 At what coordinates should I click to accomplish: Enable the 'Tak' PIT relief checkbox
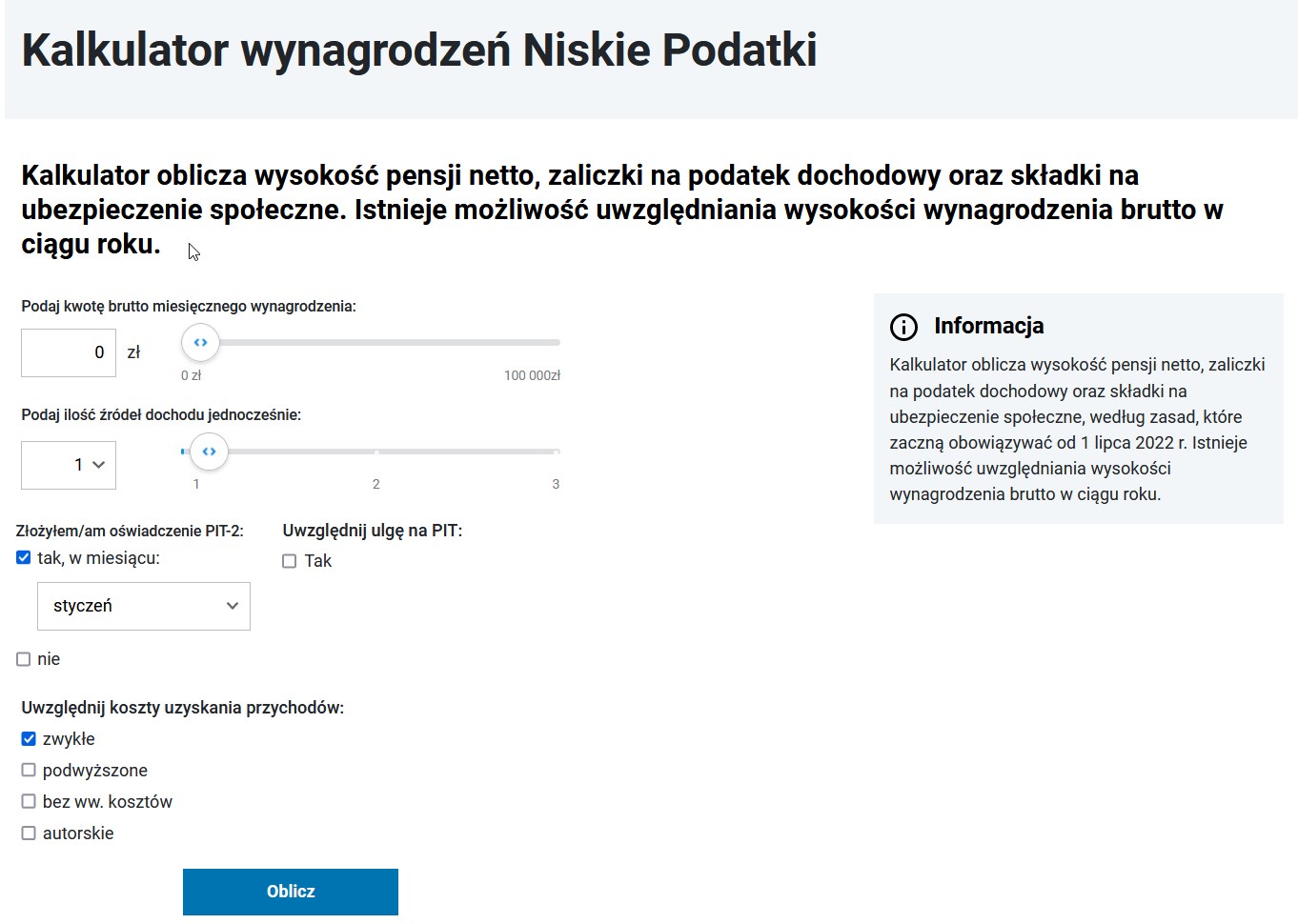(x=290, y=561)
